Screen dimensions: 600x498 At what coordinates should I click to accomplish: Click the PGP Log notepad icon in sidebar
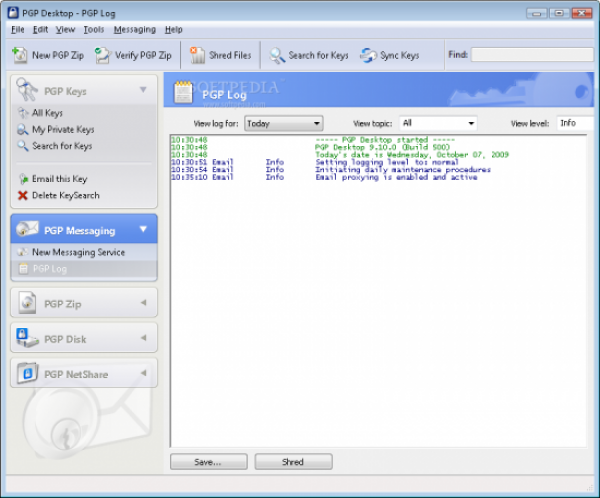(x=23, y=269)
